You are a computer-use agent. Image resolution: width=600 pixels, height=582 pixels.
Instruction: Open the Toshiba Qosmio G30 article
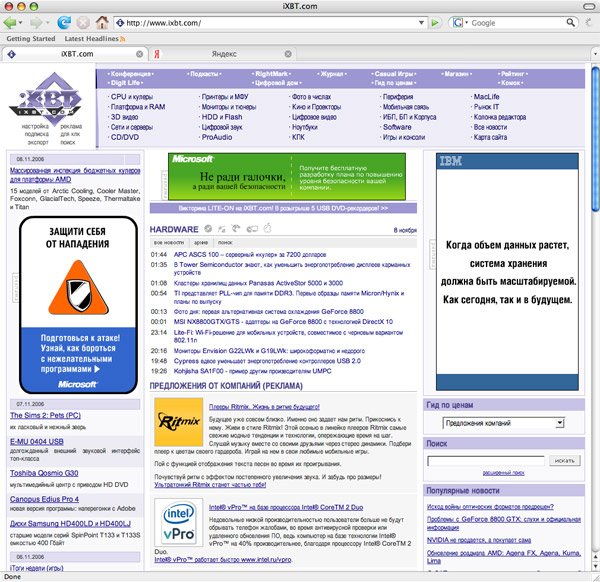pos(44,473)
